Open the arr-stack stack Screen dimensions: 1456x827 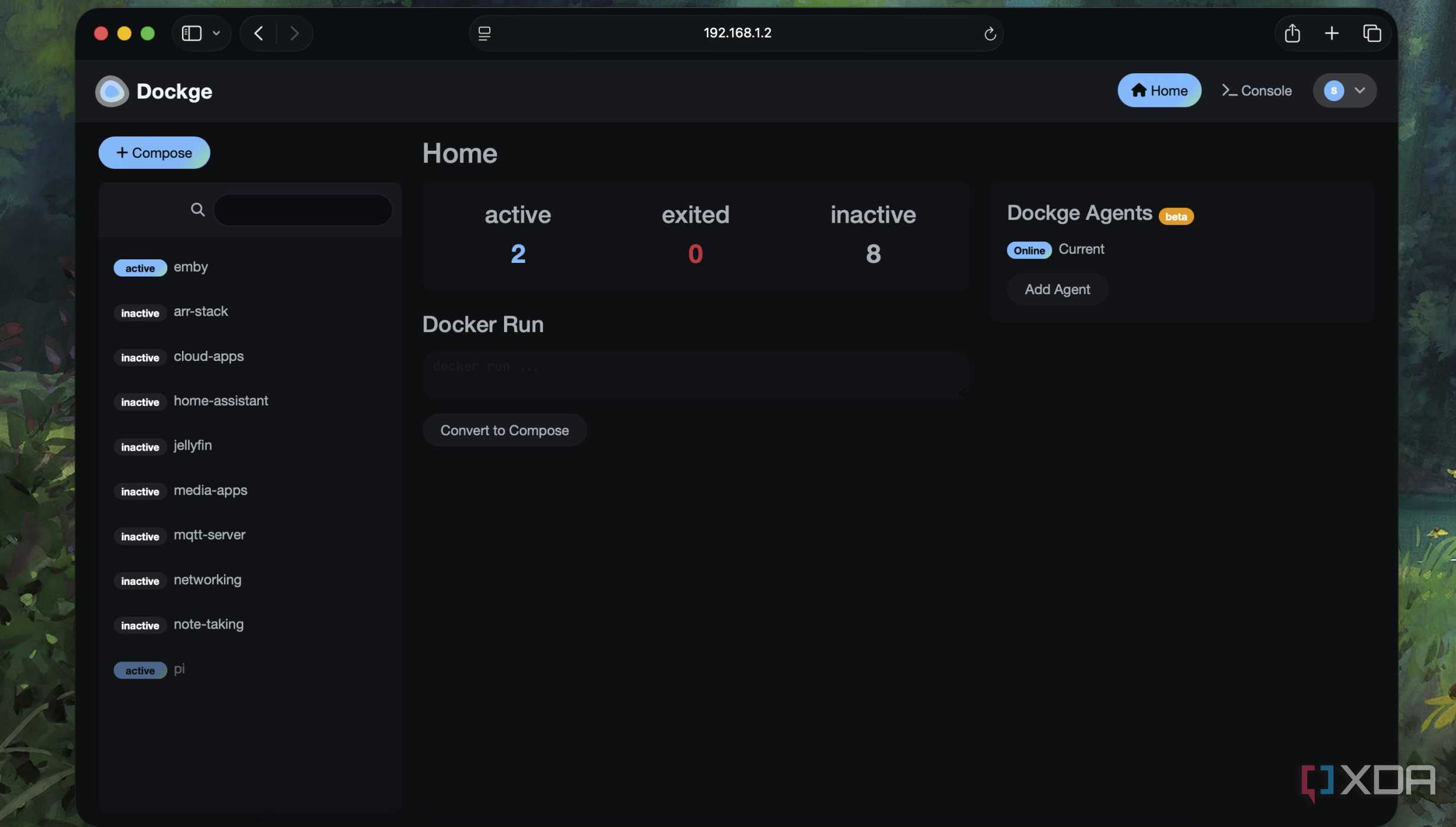pos(250,312)
